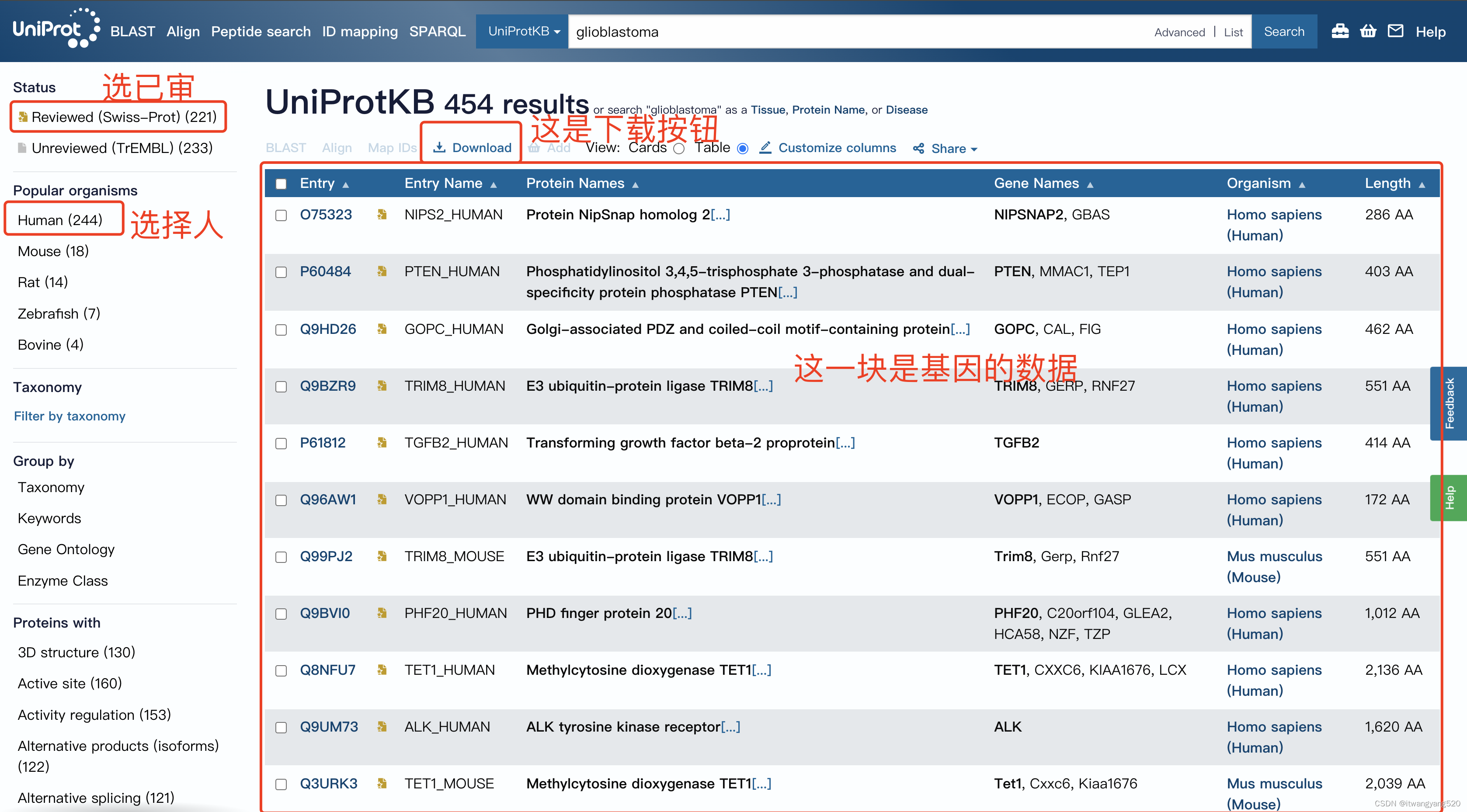Viewport: 1467px width, 812px height.
Task: Open the List search link
Action: [1233, 32]
